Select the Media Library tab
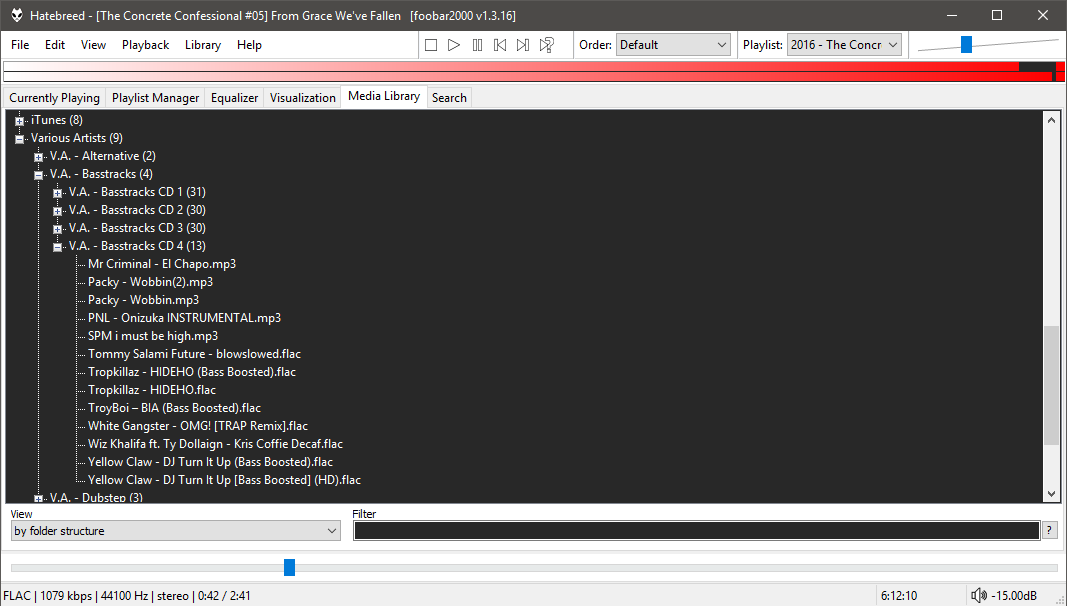This screenshot has height=606, width=1067. [384, 96]
